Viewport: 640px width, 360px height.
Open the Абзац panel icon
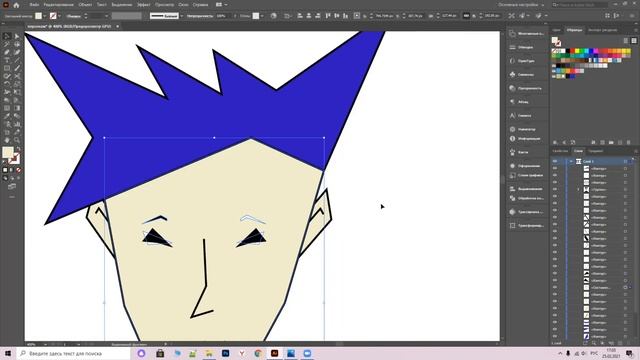[512, 102]
